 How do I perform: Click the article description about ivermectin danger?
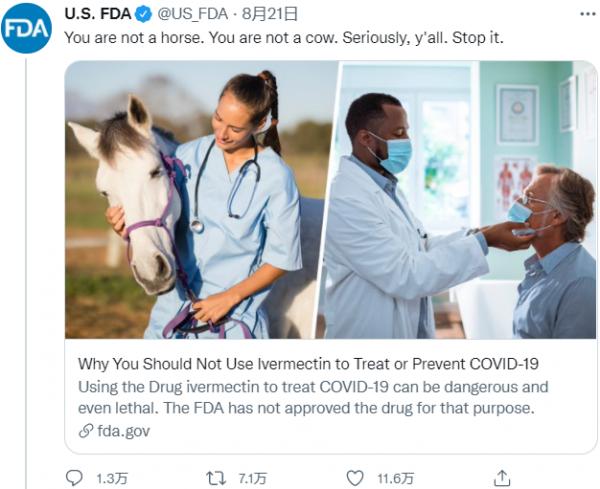point(313,397)
